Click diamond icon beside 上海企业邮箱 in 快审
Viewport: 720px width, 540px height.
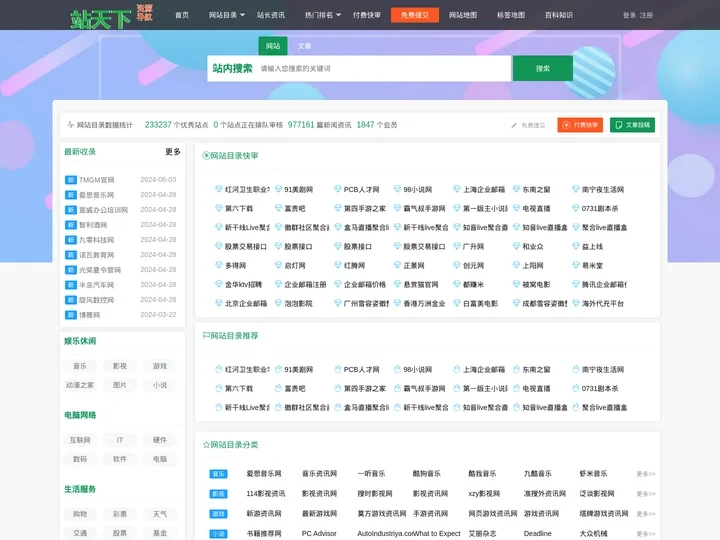click(x=457, y=189)
